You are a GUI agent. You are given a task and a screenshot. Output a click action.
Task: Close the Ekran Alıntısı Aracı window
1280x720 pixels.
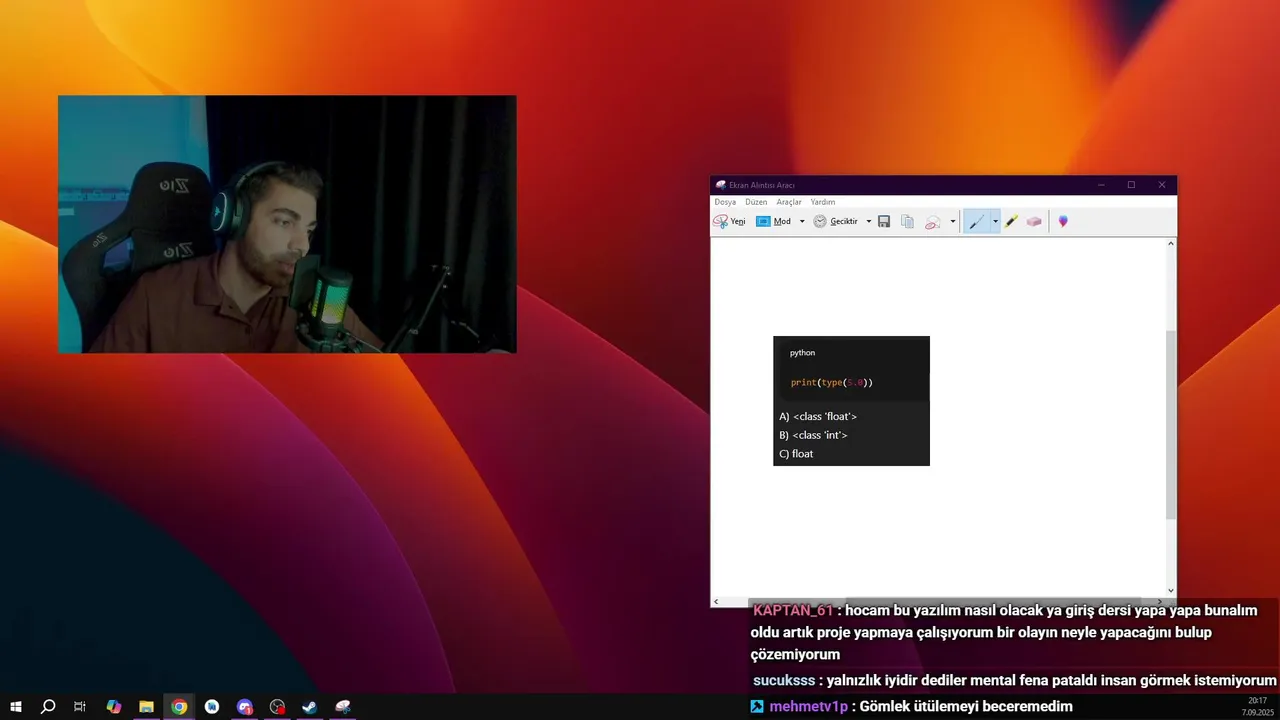click(x=1162, y=185)
